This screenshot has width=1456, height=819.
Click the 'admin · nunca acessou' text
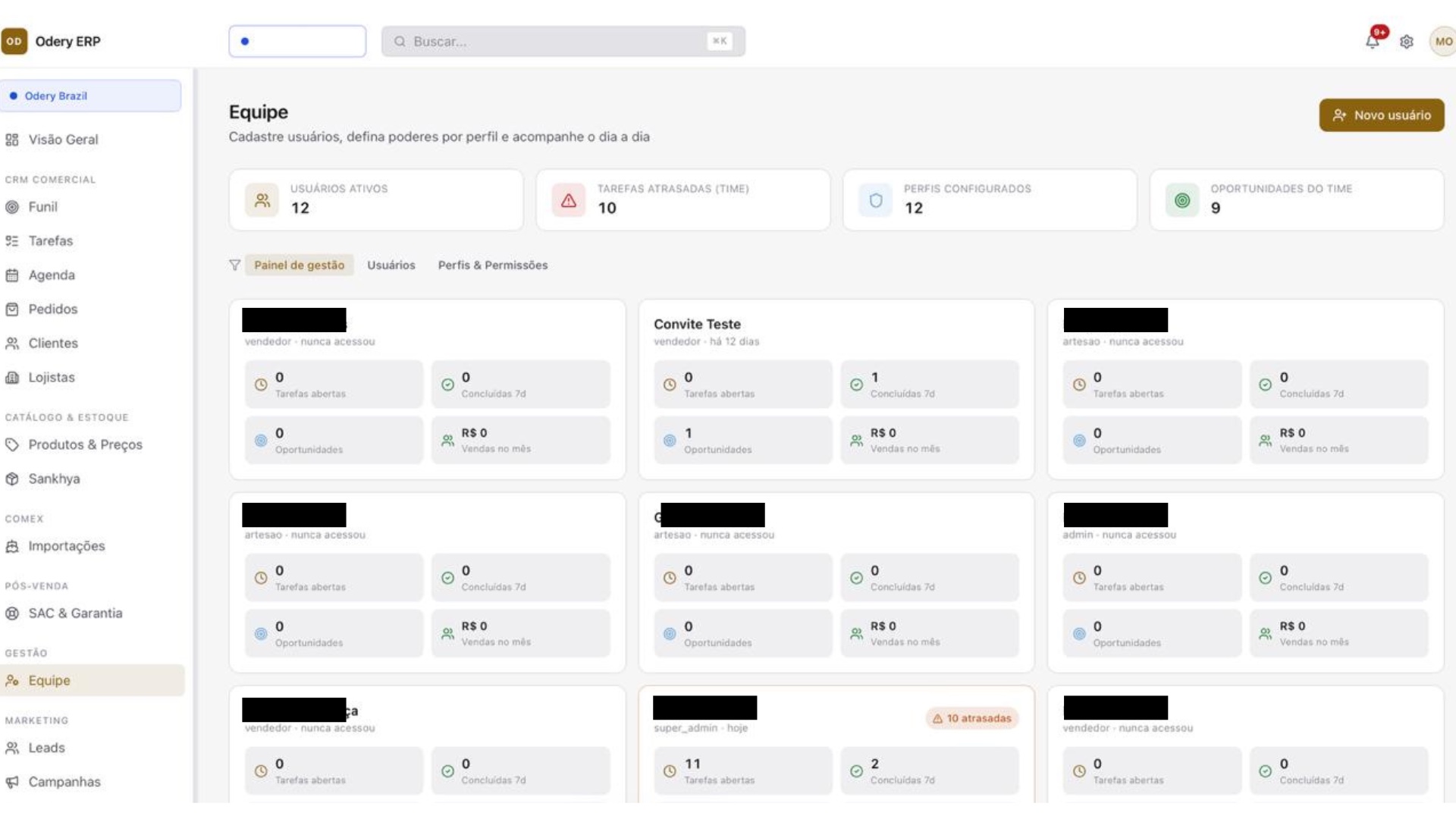[1119, 535]
